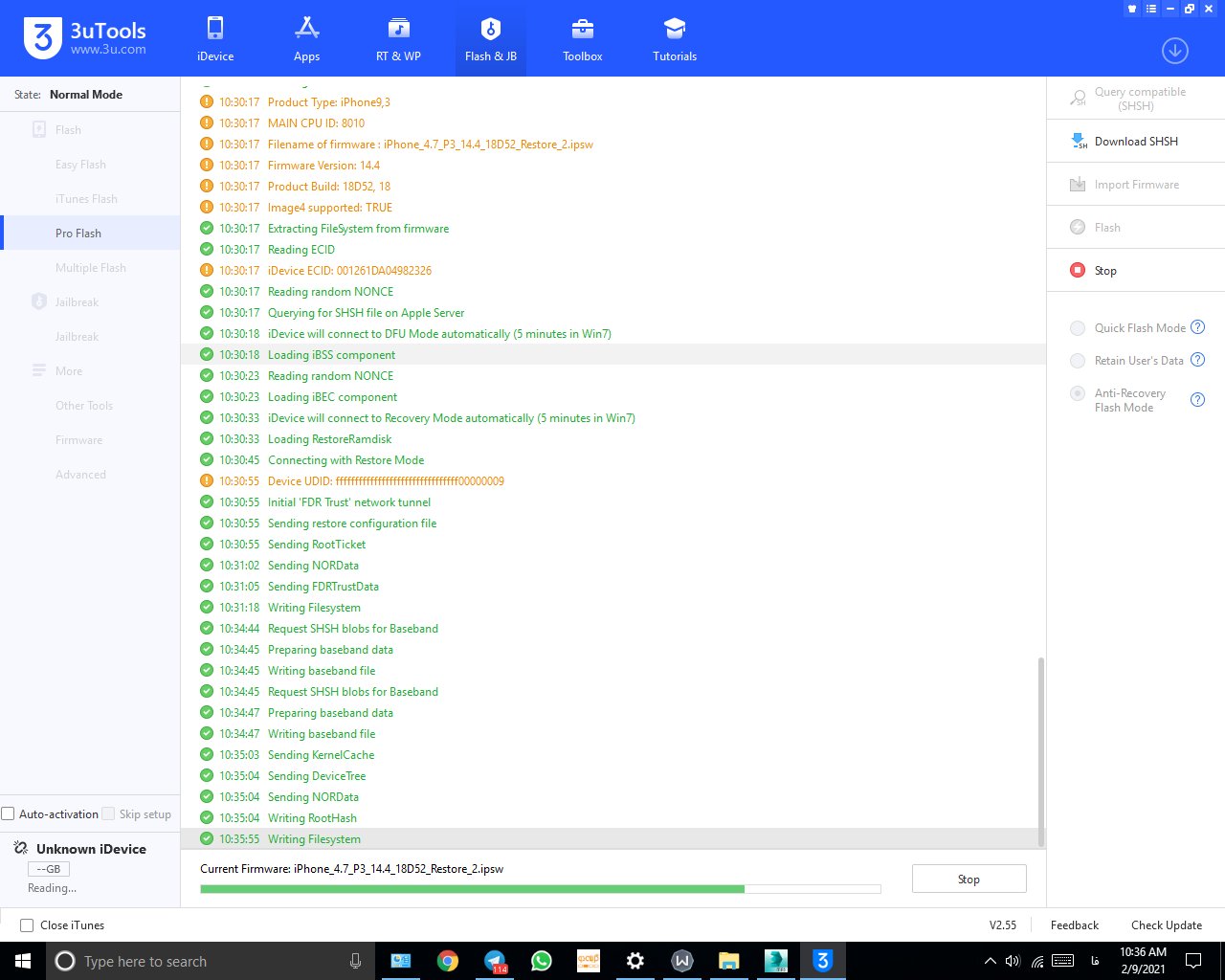The height and width of the screenshot is (980, 1225).
Task: Click the Tutorials graduation cap icon
Action: point(675,28)
